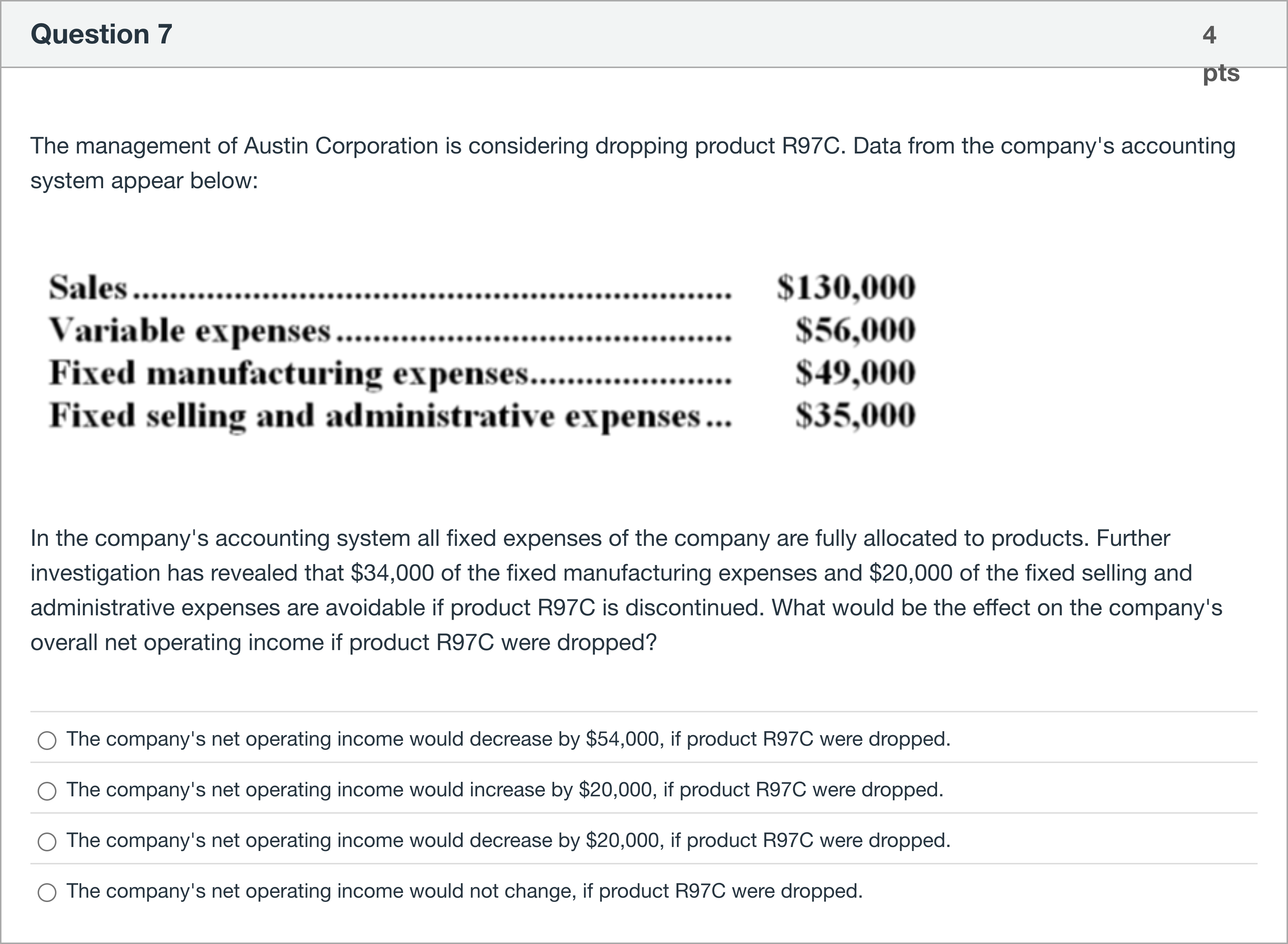Click the 'management of Austin Corporation' intro sentence
This screenshot has height=944, width=1288.
[x=633, y=164]
